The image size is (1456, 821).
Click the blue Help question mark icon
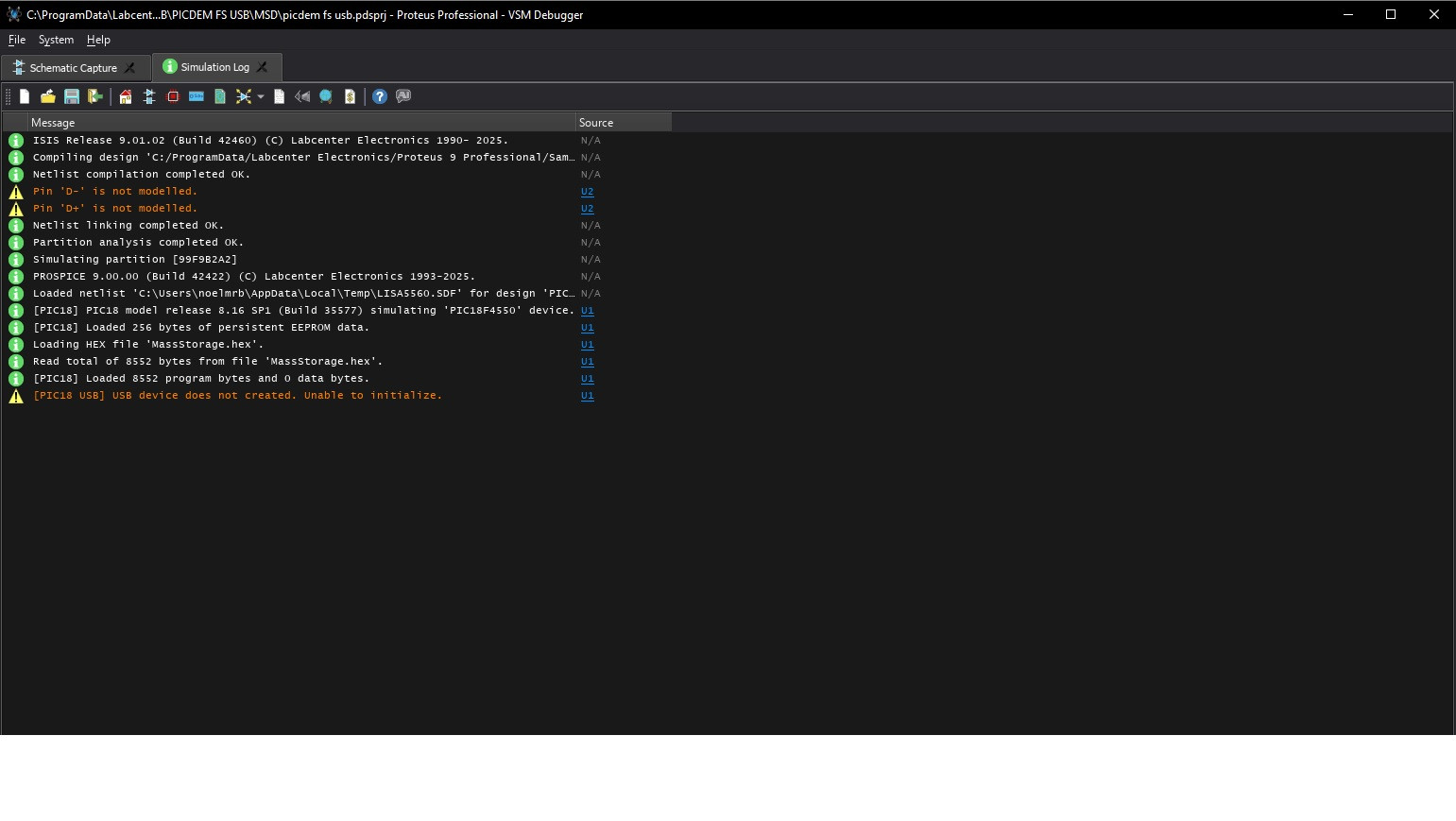tap(380, 96)
